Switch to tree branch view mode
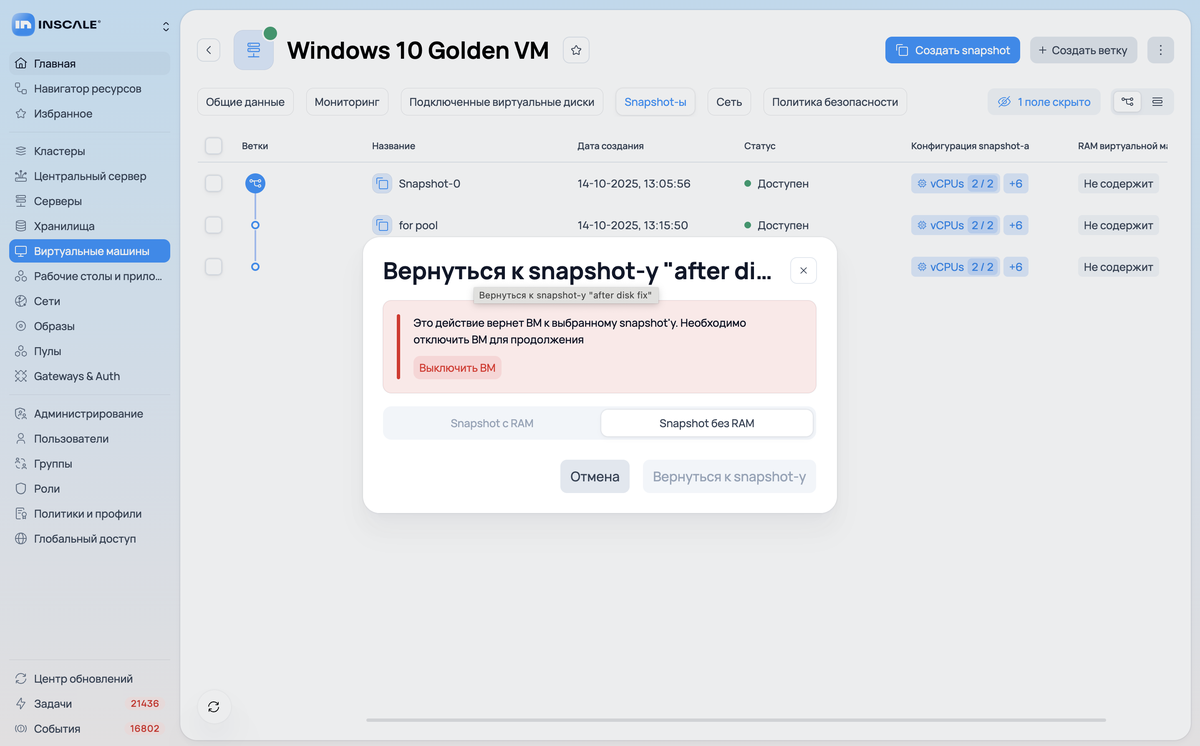 [1128, 101]
